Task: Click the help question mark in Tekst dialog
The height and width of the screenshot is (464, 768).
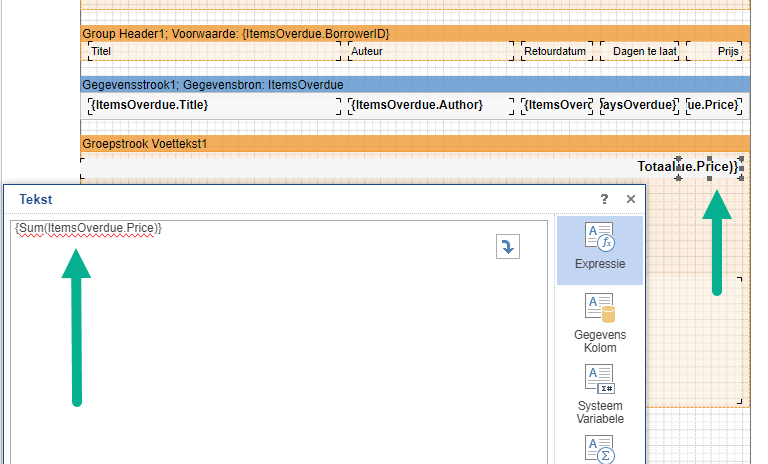Action: pos(604,200)
